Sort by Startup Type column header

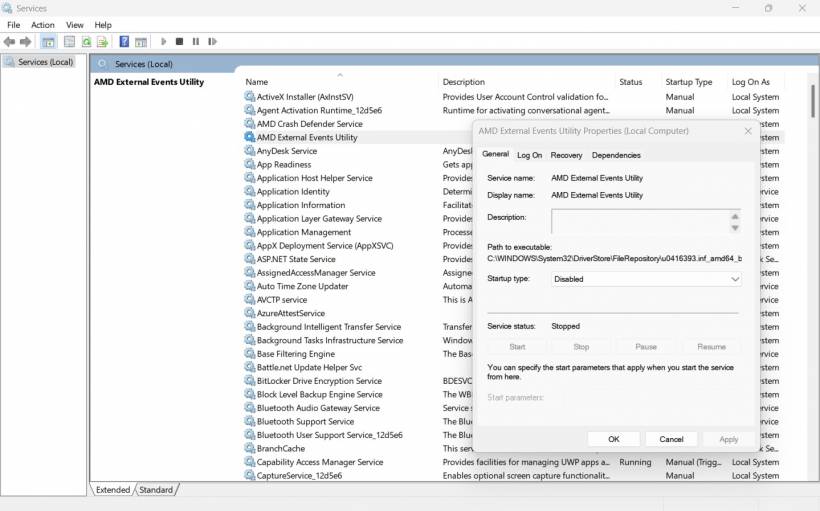[694, 82]
